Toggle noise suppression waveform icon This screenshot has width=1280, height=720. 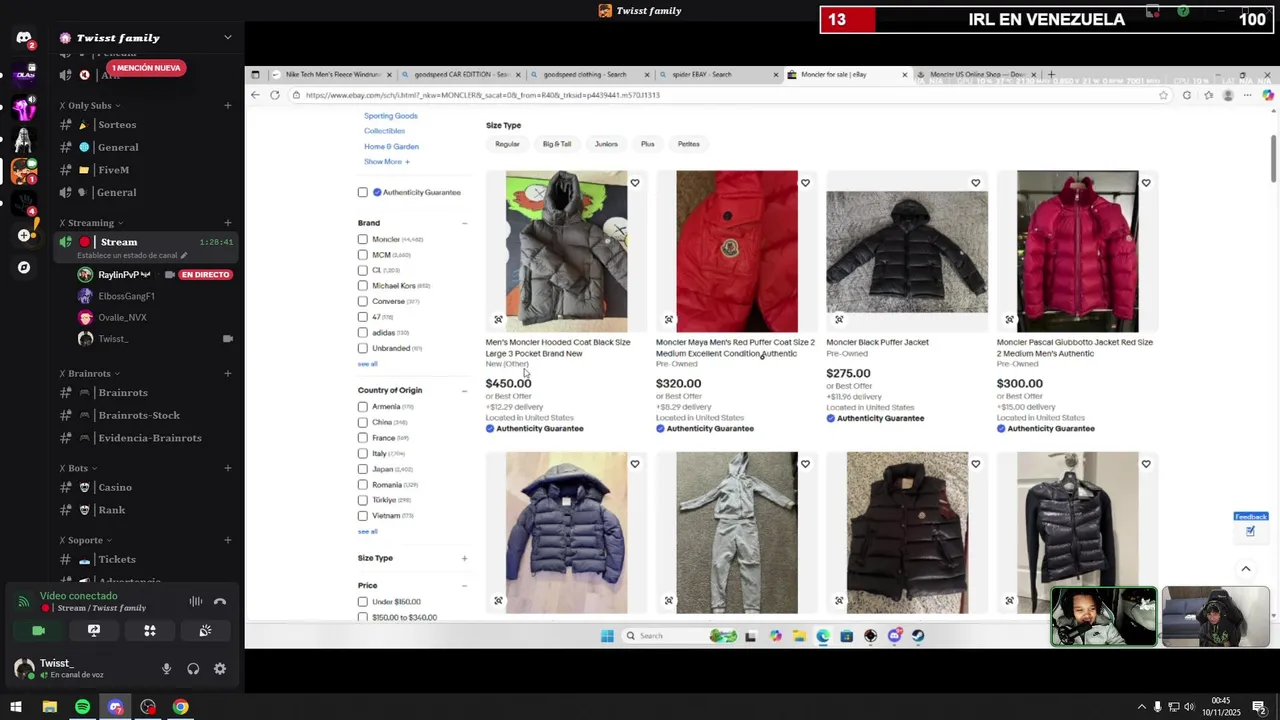(x=196, y=602)
